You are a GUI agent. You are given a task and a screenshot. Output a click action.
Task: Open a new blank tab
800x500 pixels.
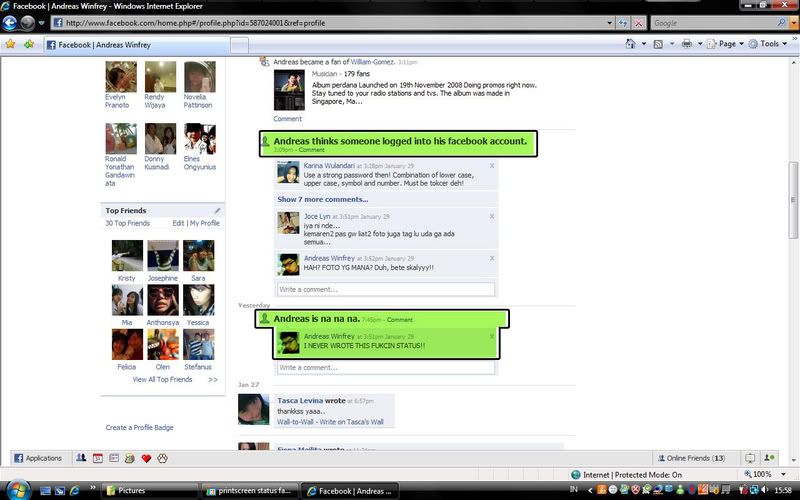click(239, 45)
